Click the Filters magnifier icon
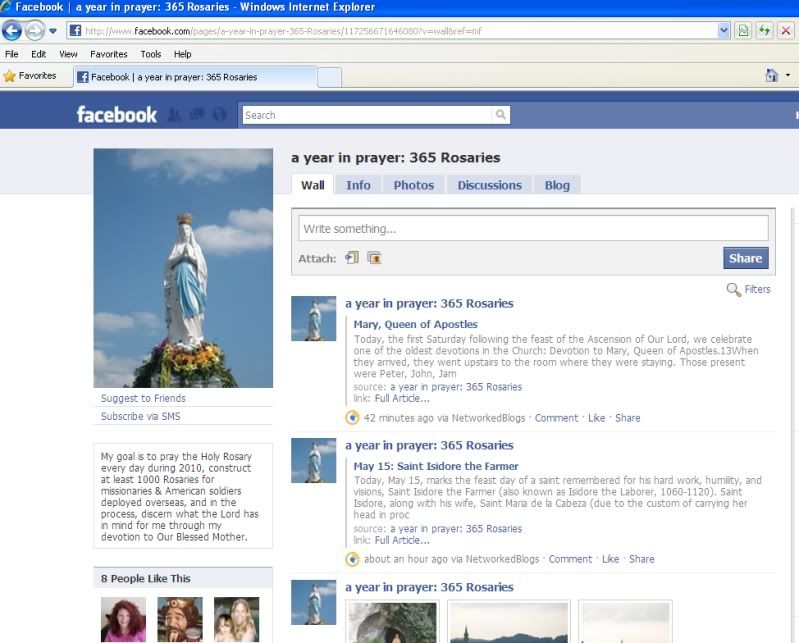799x643 pixels. point(733,290)
